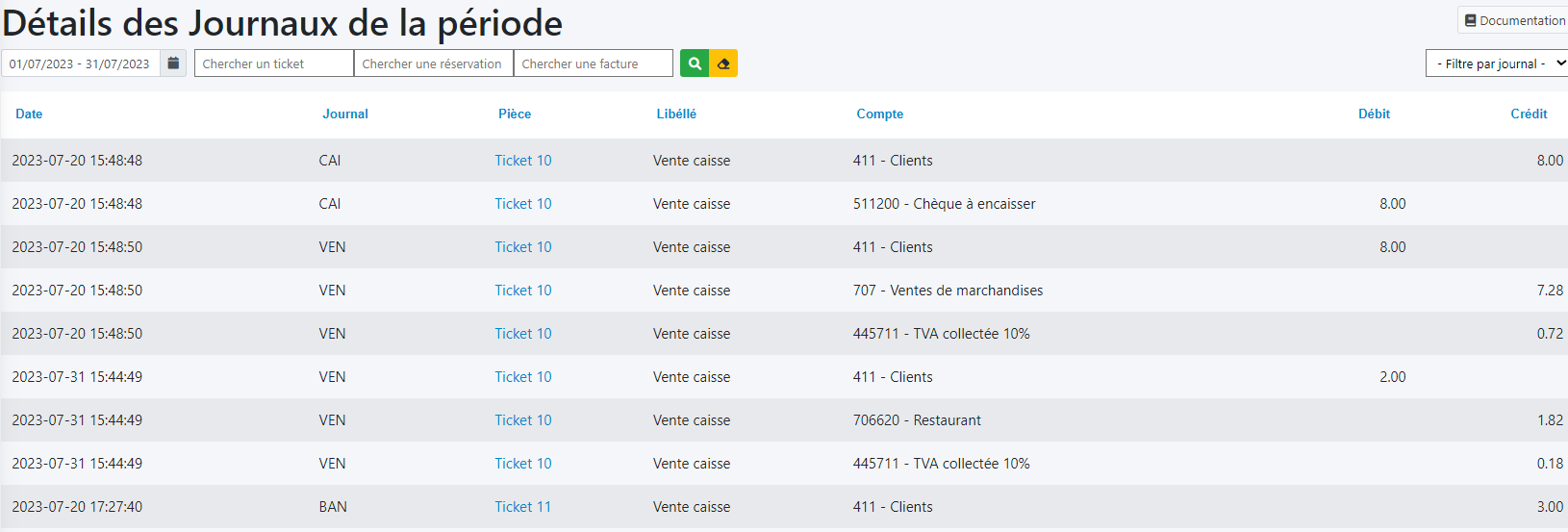Sort by the Libéllé column header

(x=676, y=114)
